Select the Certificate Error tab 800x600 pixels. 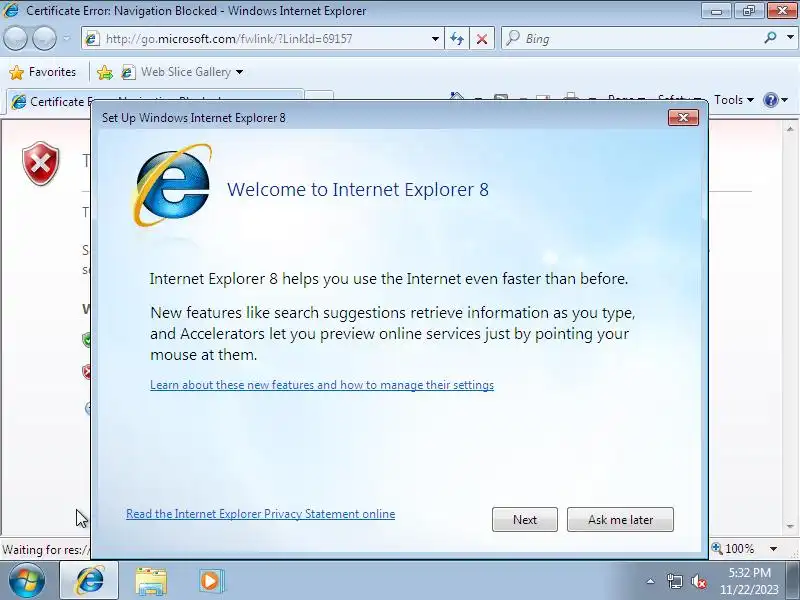[153, 102]
